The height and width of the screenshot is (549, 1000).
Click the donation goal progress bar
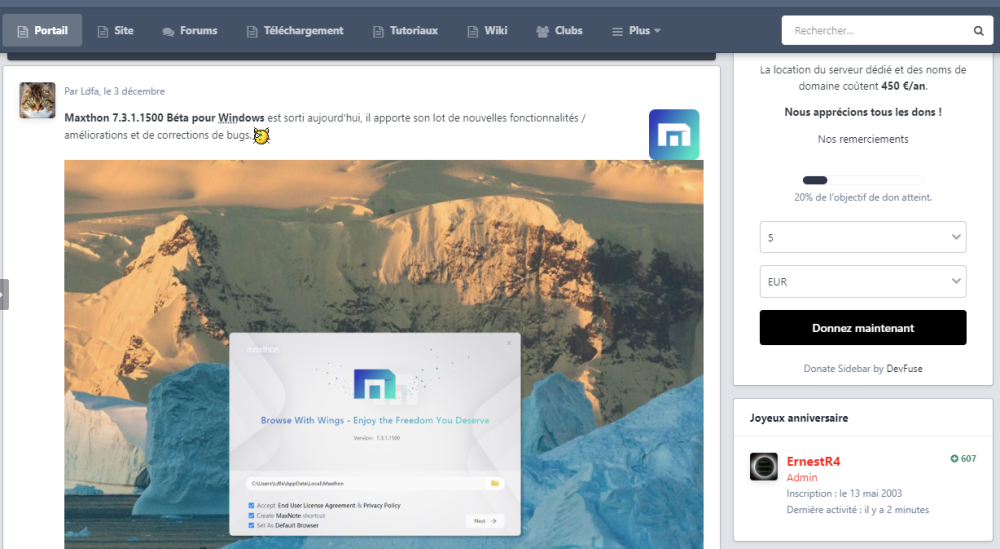click(x=862, y=180)
